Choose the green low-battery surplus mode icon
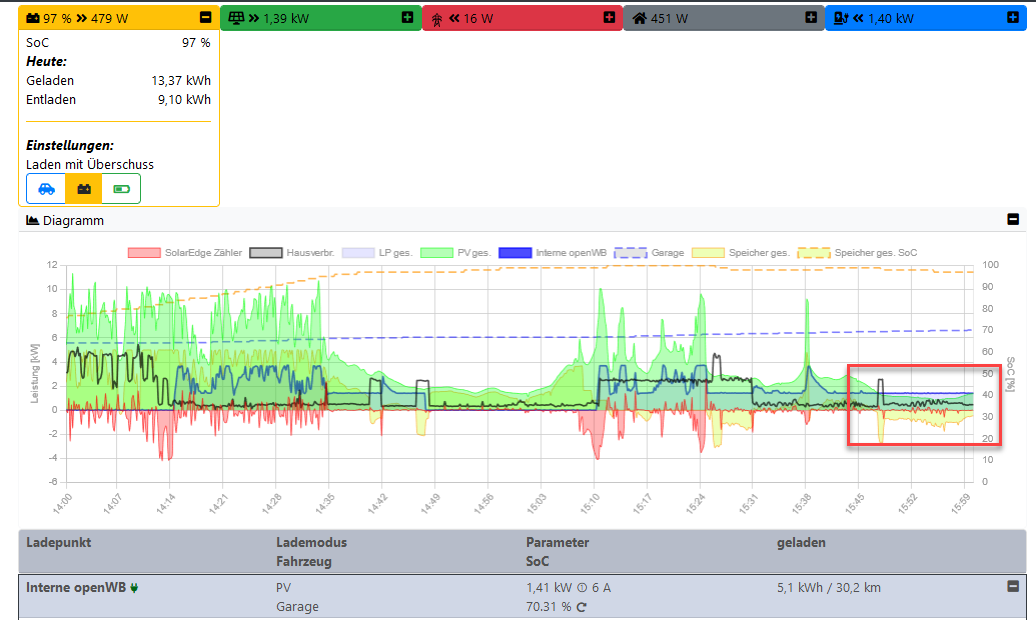Image resolution: width=1036 pixels, height=620 pixels. (121, 189)
